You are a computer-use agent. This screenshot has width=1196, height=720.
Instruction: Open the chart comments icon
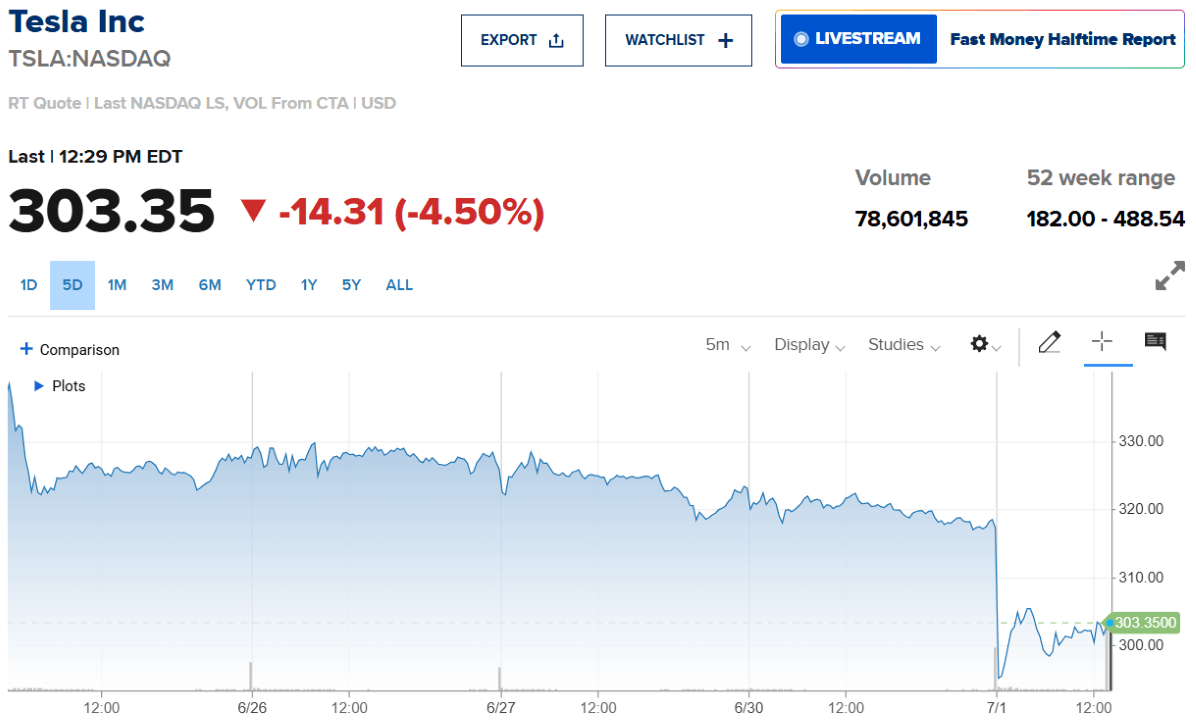(1155, 342)
